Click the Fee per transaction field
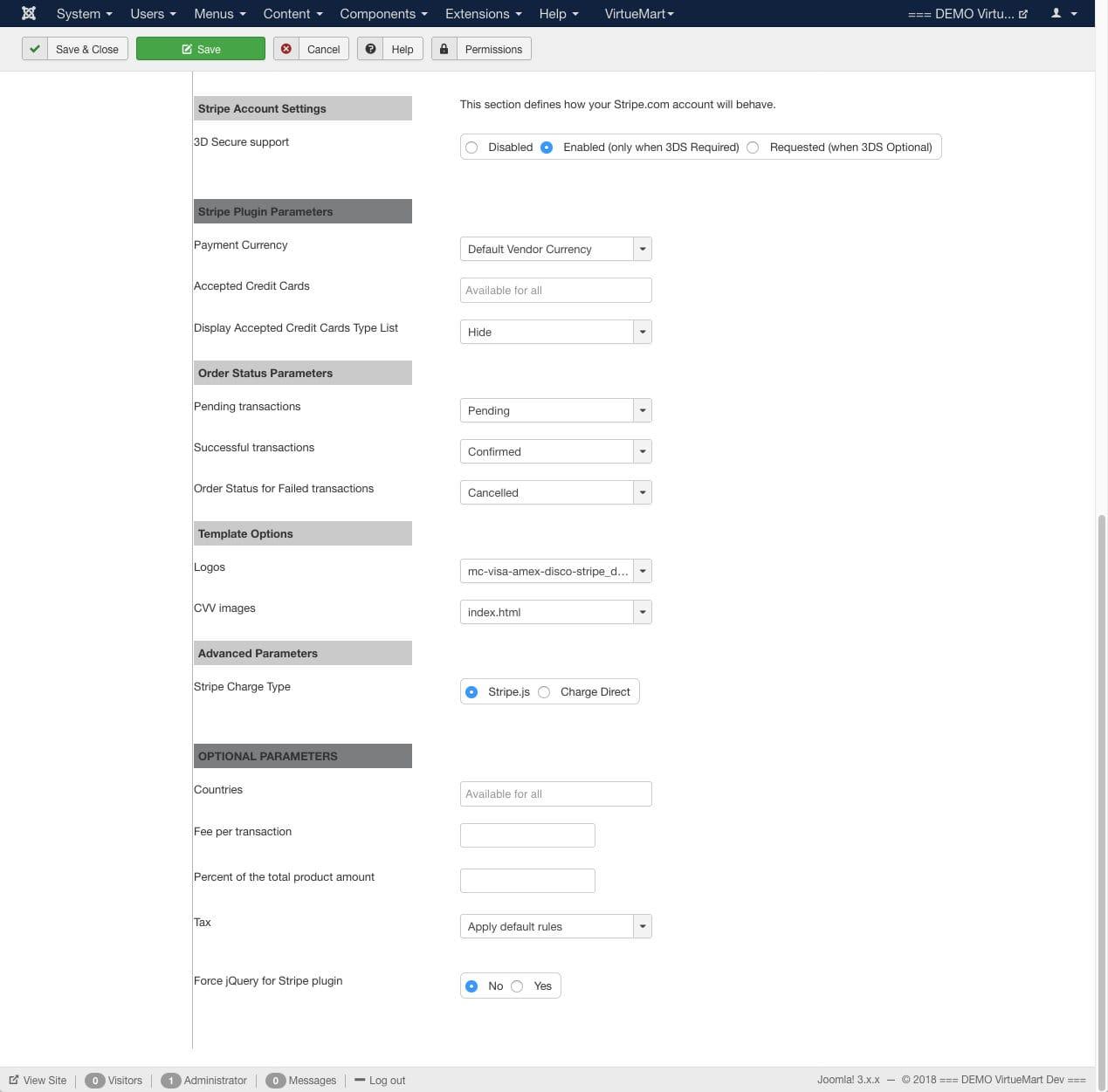 click(x=527, y=835)
